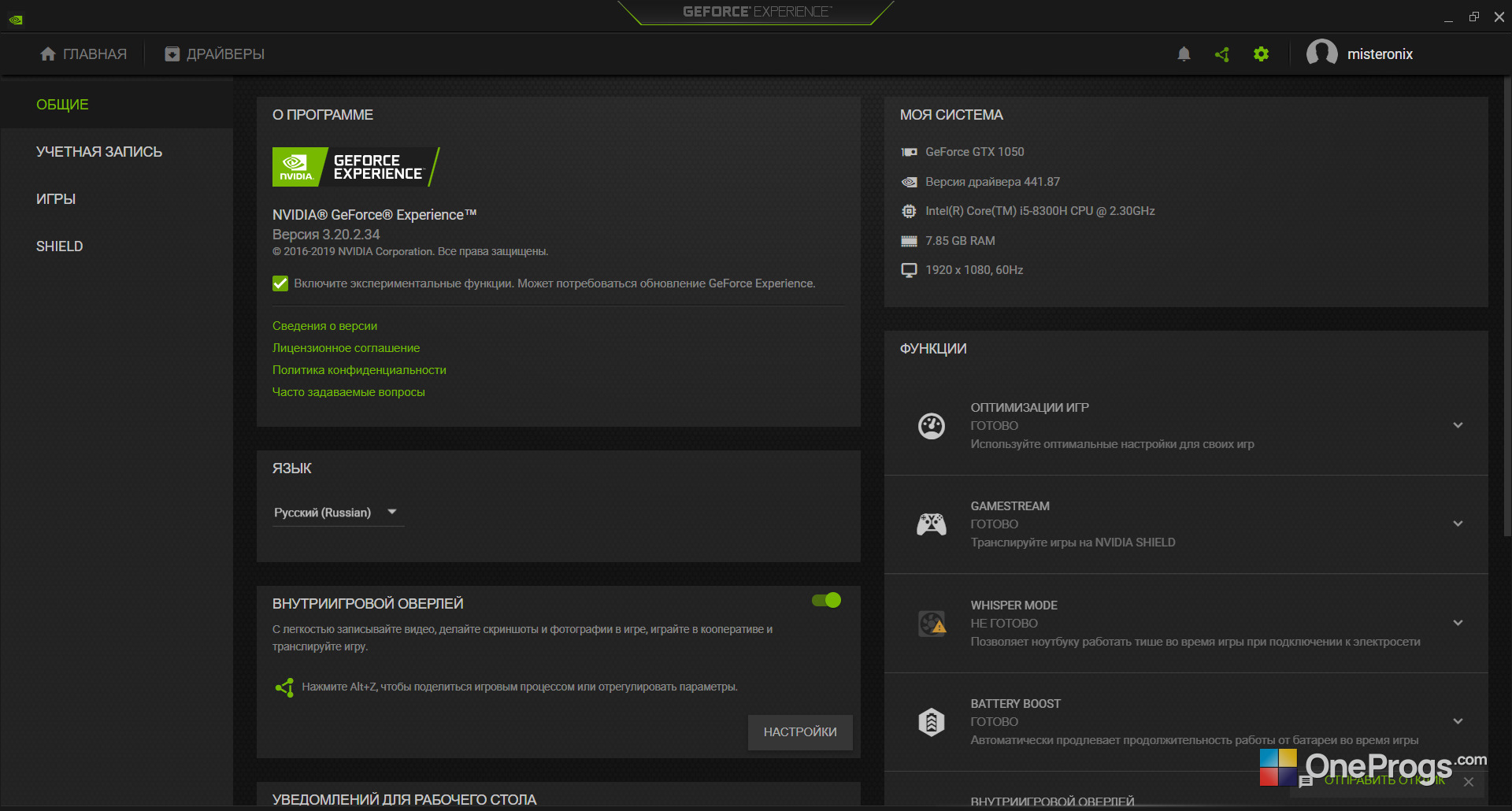
Task: Click the Battery Boost icon
Action: pyautogui.click(x=932, y=721)
